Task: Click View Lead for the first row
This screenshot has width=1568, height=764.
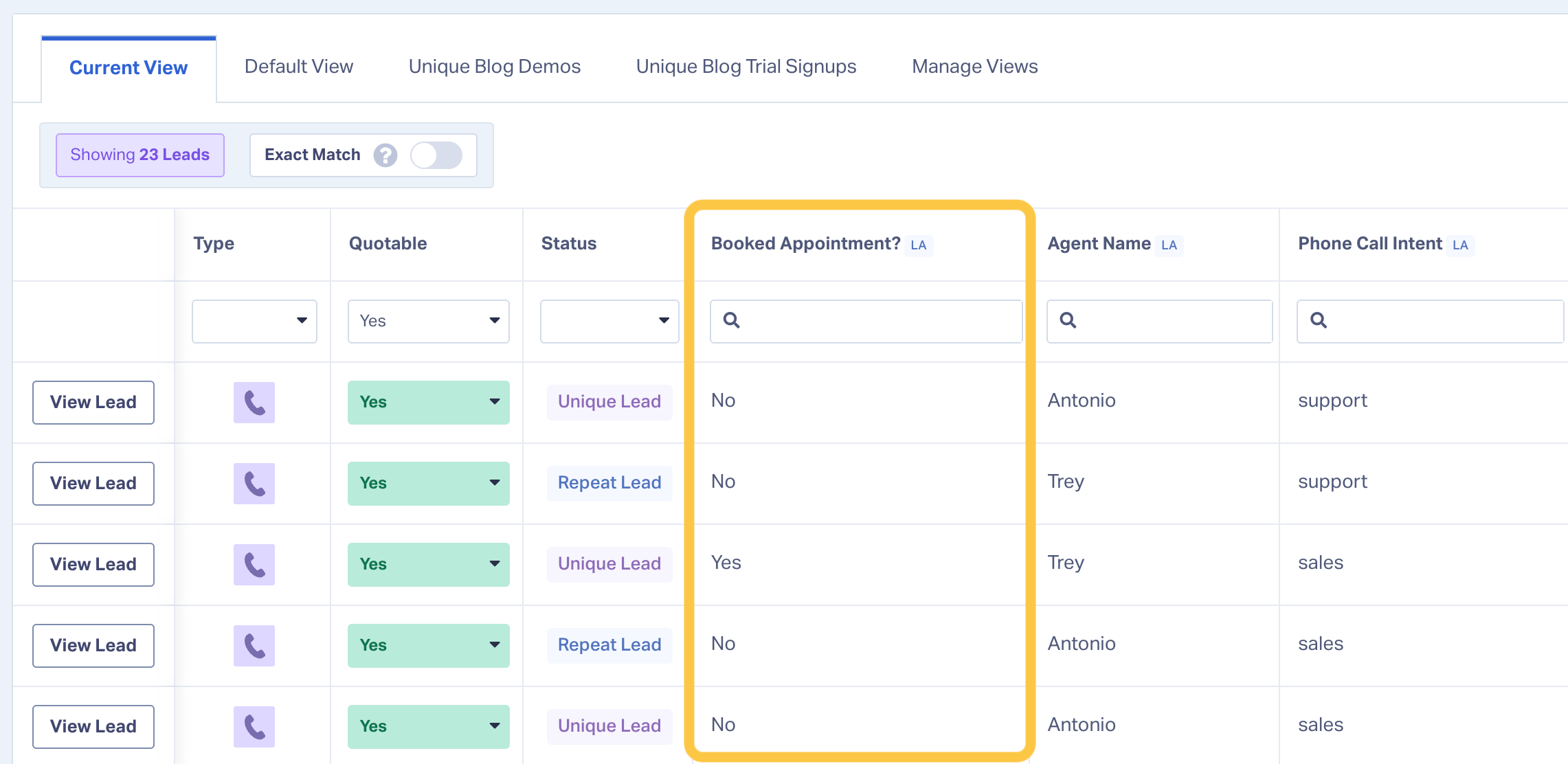Action: click(93, 403)
